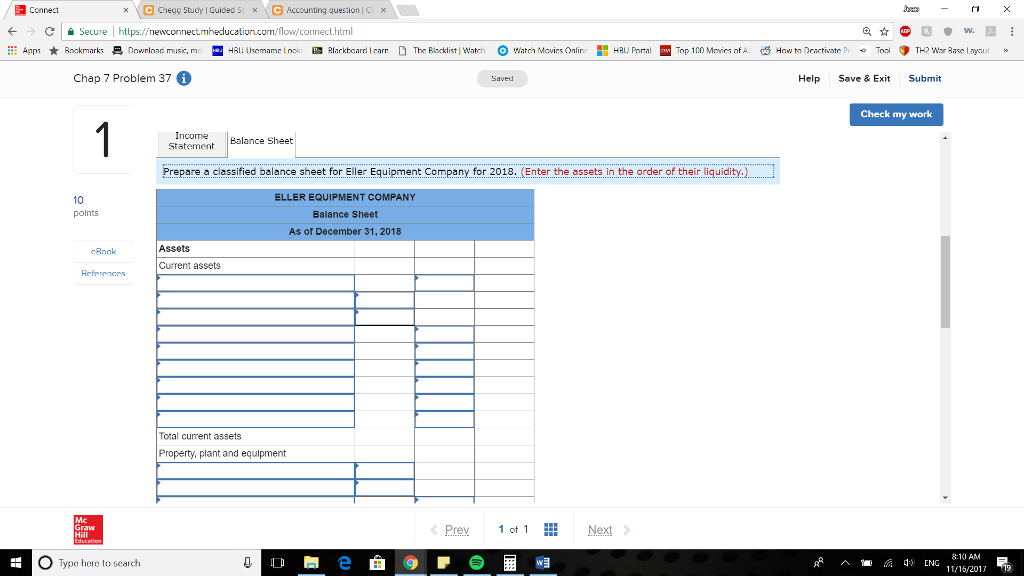Open the eBook resource
Image resolution: width=1024 pixels, height=576 pixels.
click(103, 251)
